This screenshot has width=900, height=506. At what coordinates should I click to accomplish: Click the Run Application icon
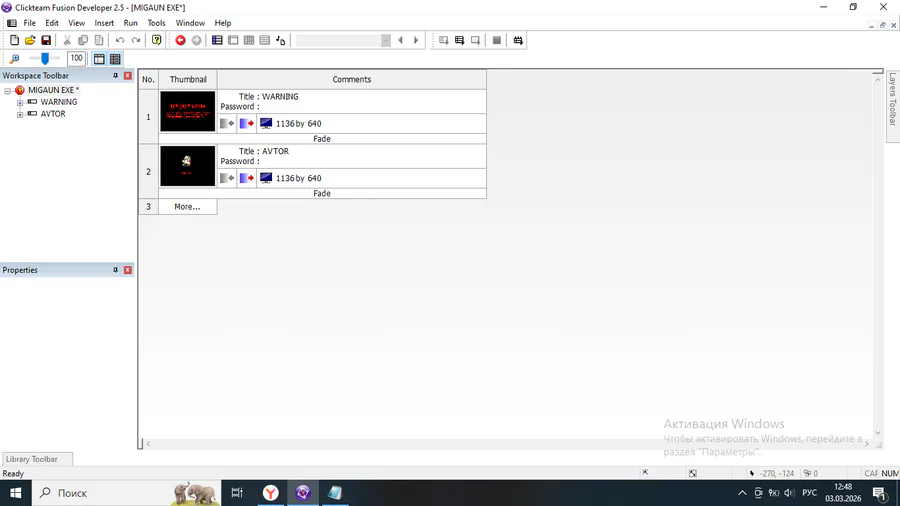(x=460, y=40)
